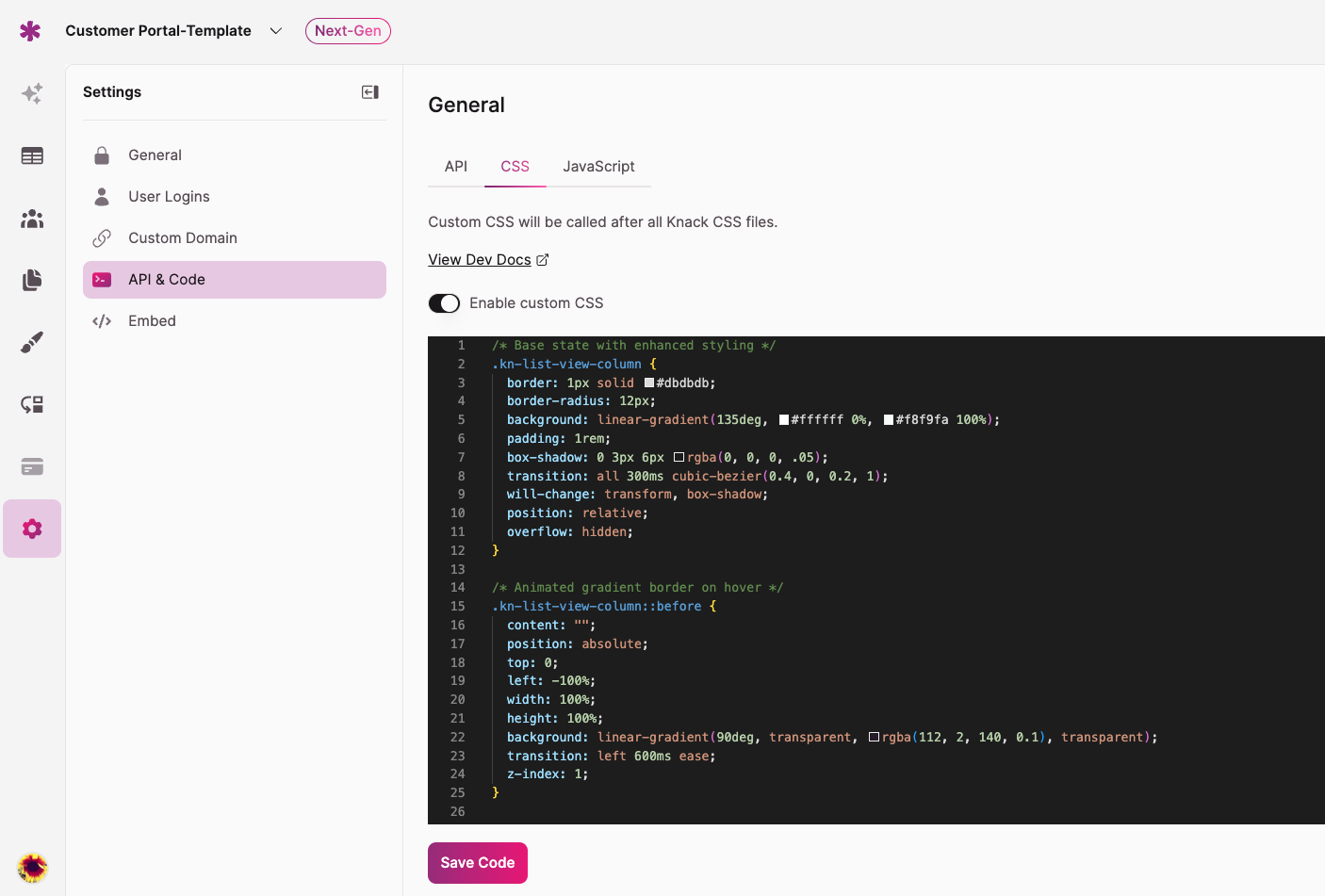Click the 'position: relative;' code line
This screenshot has height=896, width=1325.
coord(578,513)
